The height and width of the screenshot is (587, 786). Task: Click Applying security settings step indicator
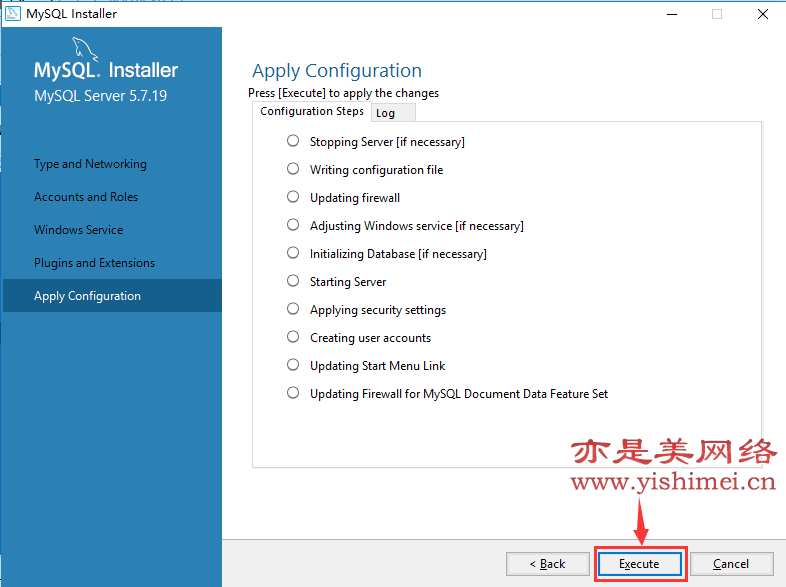coord(293,309)
